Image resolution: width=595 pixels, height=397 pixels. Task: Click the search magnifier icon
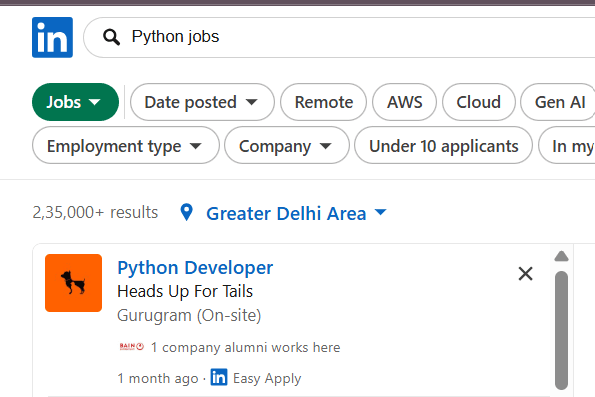tap(111, 37)
